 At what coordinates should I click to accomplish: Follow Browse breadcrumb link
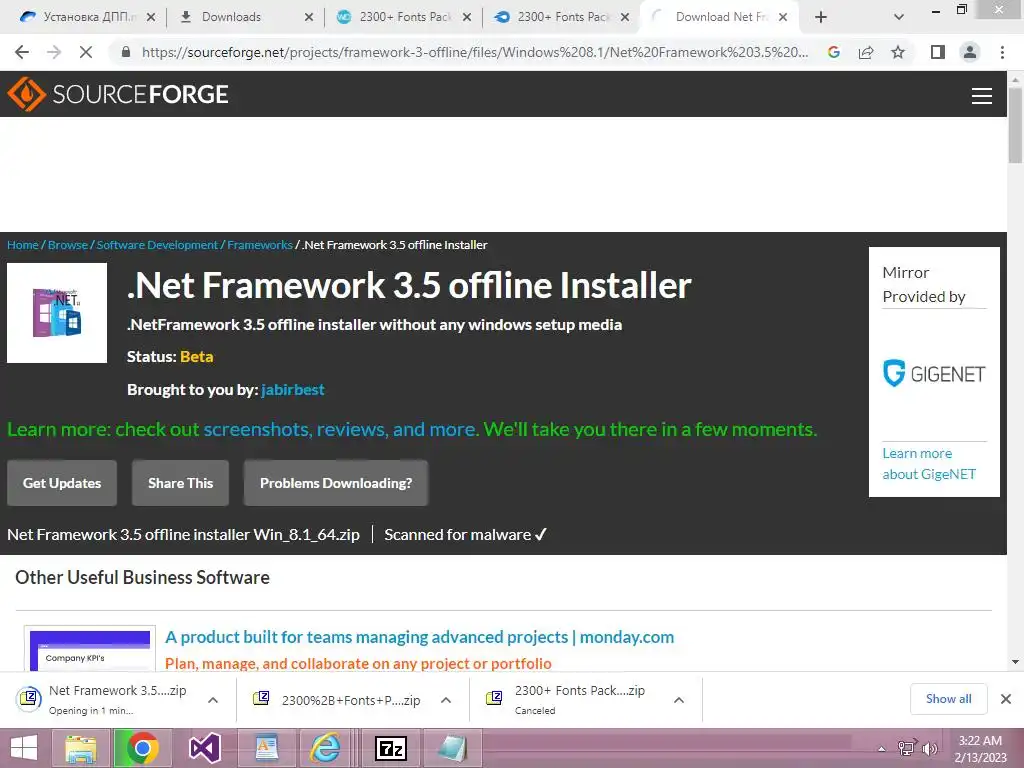coord(68,245)
